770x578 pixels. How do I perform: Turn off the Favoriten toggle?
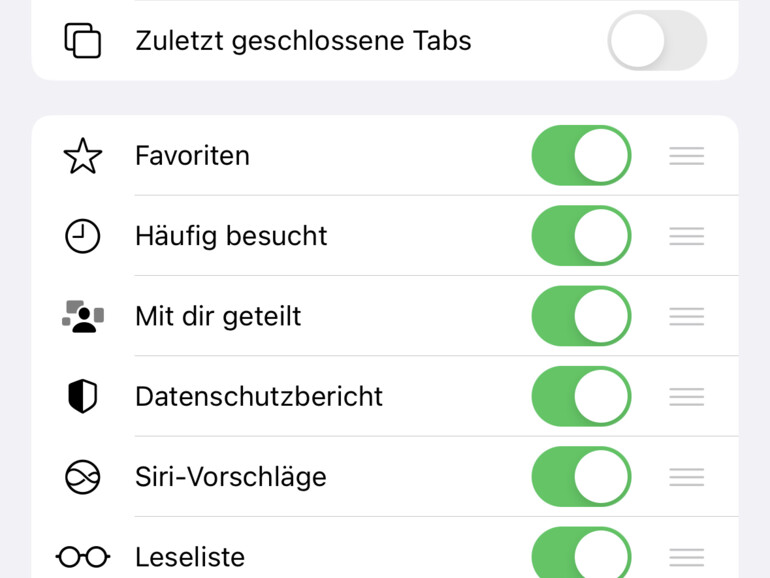click(581, 156)
